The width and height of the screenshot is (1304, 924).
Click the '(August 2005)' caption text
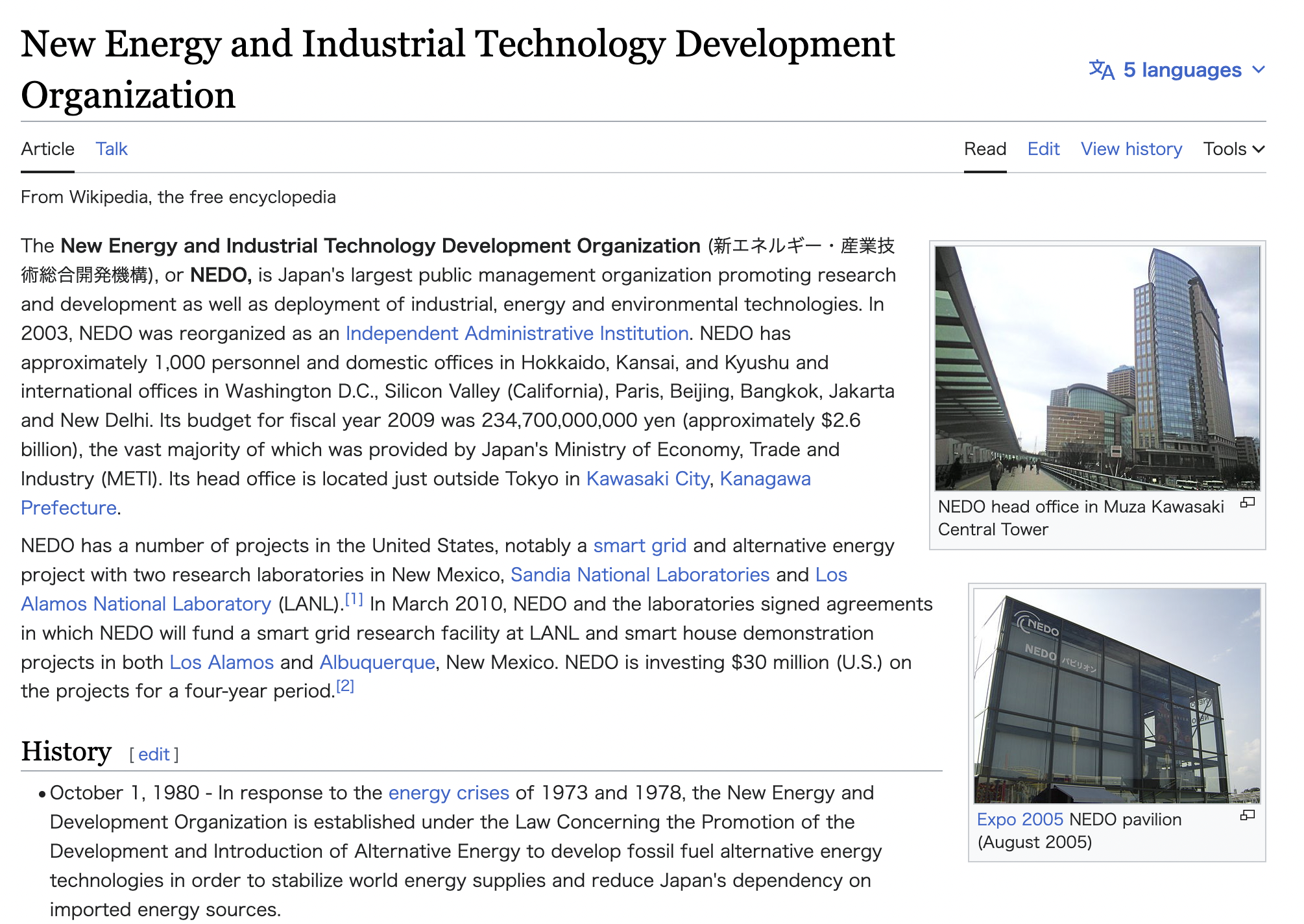[1035, 842]
